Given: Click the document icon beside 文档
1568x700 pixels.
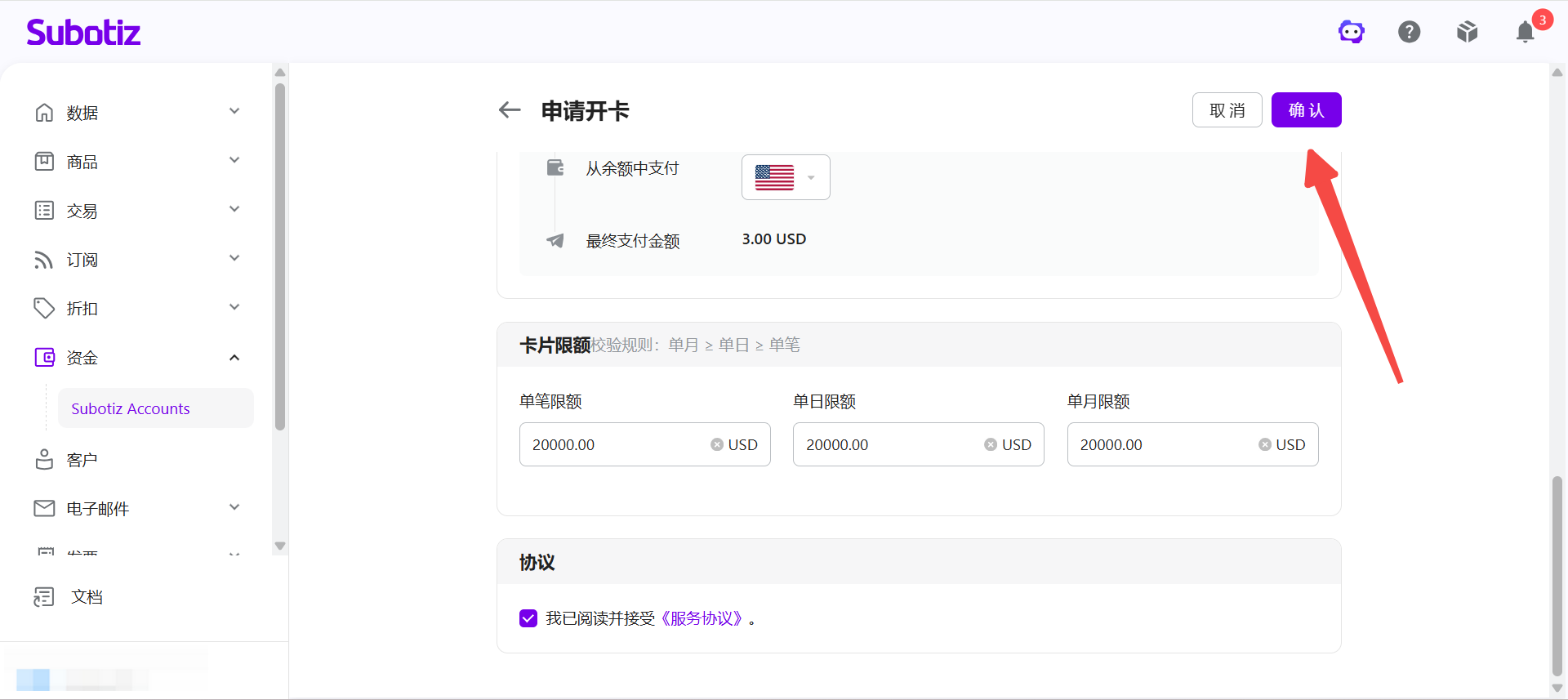Looking at the screenshot, I should click(44, 596).
